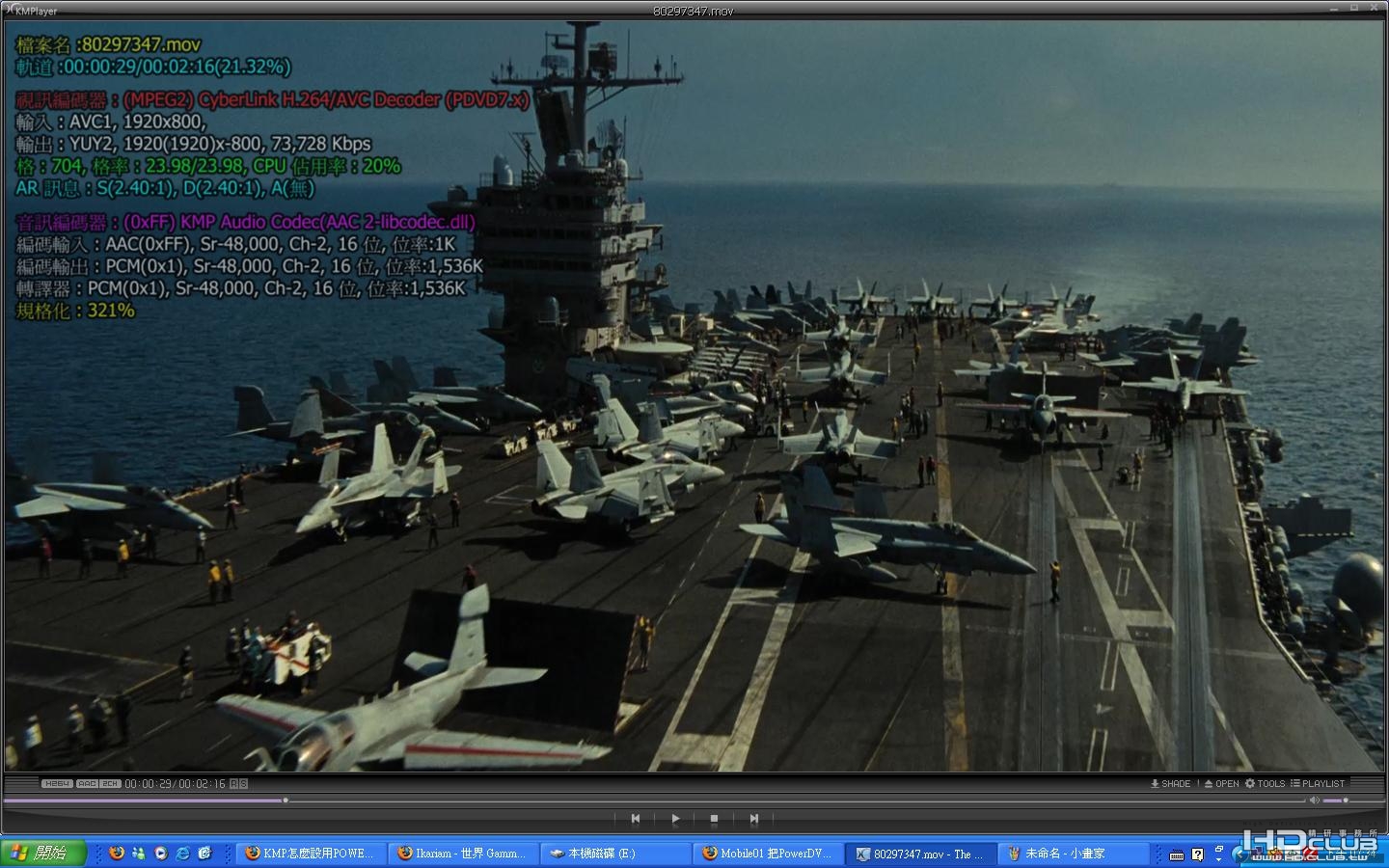The image size is (1389, 868).
Task: Toggle the S shuffle indicator
Action: pyautogui.click(x=243, y=783)
